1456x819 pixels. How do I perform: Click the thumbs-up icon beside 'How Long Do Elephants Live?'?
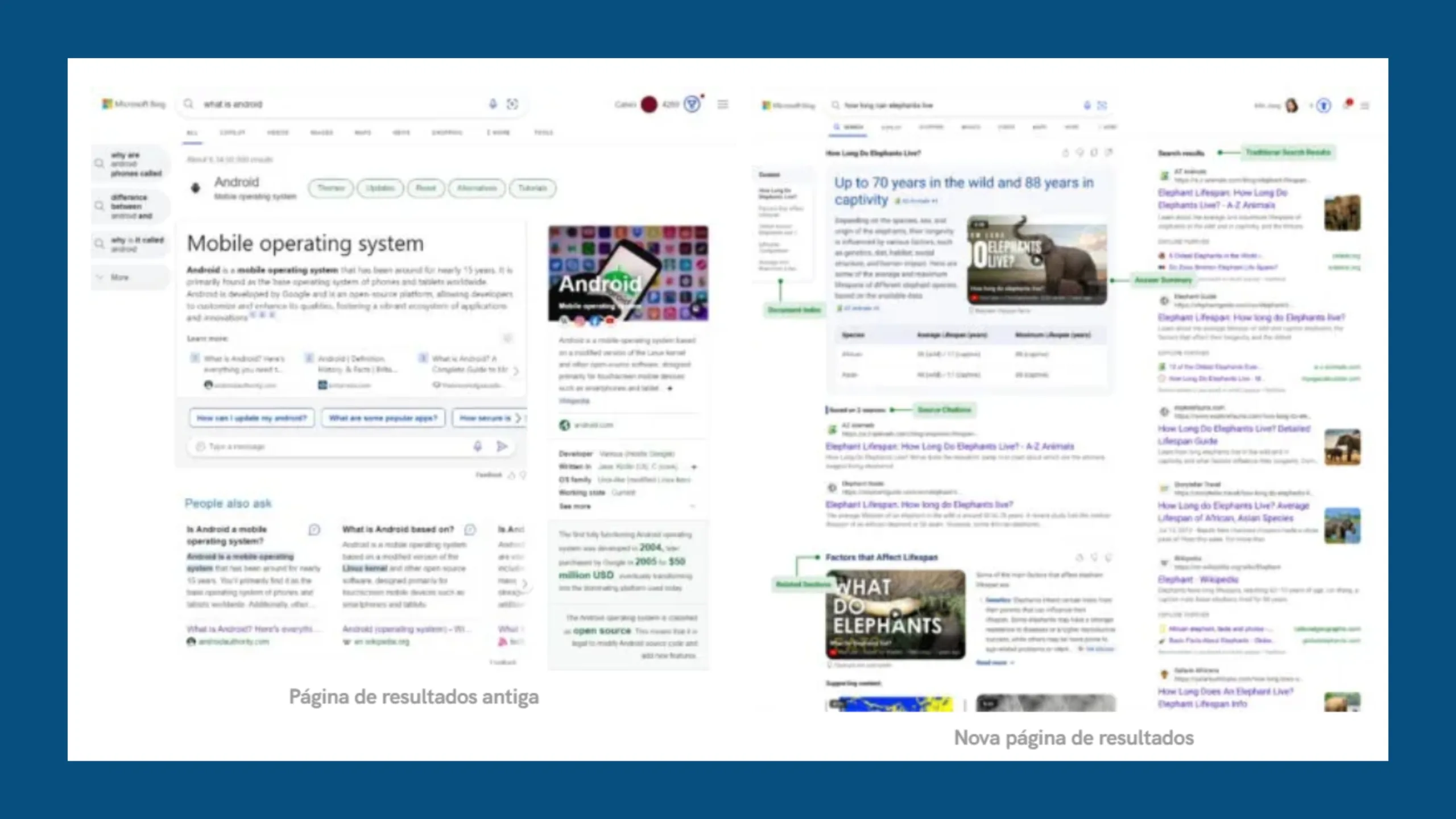tap(1066, 153)
